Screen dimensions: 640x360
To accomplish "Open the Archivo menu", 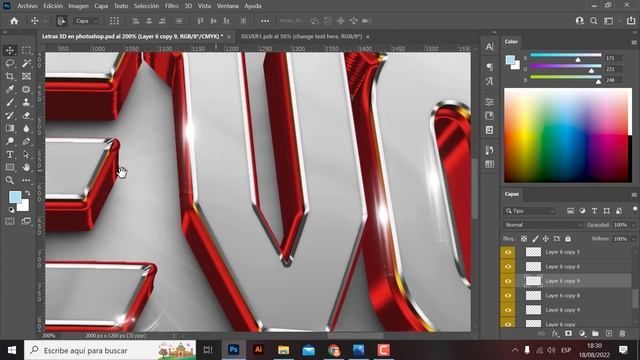I will pyautogui.click(x=27, y=6).
